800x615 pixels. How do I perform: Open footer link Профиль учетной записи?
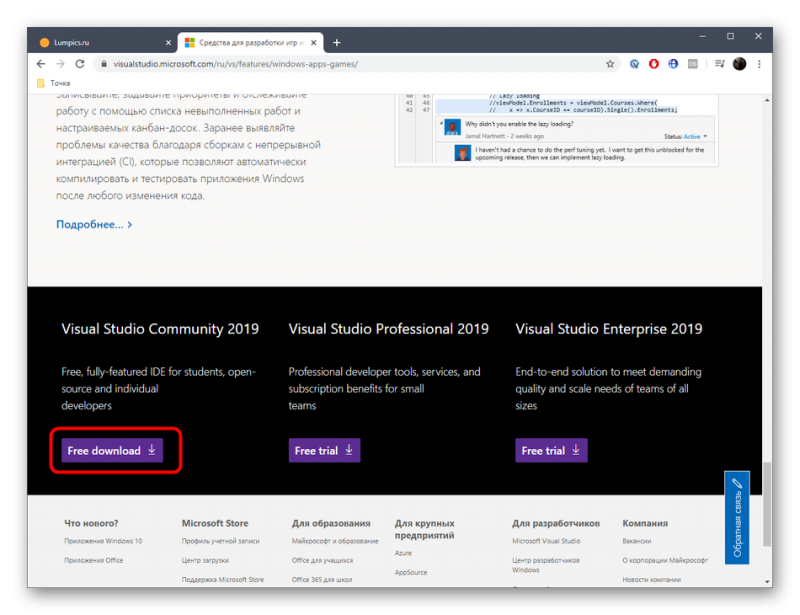220,541
